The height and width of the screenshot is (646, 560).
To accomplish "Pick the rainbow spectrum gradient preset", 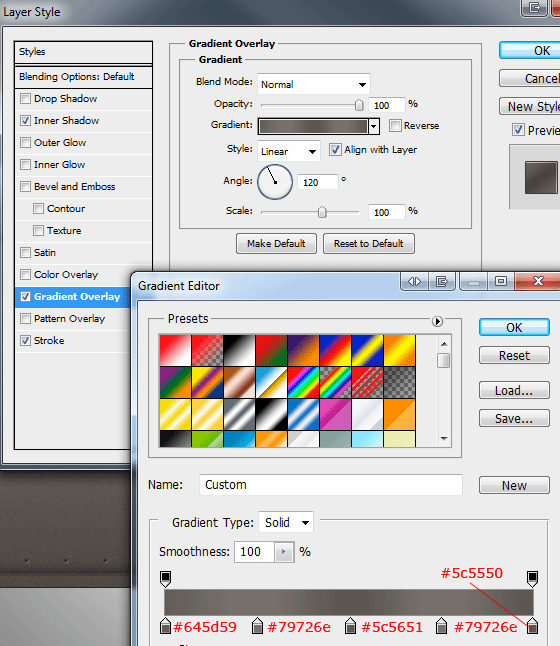I will [303, 382].
